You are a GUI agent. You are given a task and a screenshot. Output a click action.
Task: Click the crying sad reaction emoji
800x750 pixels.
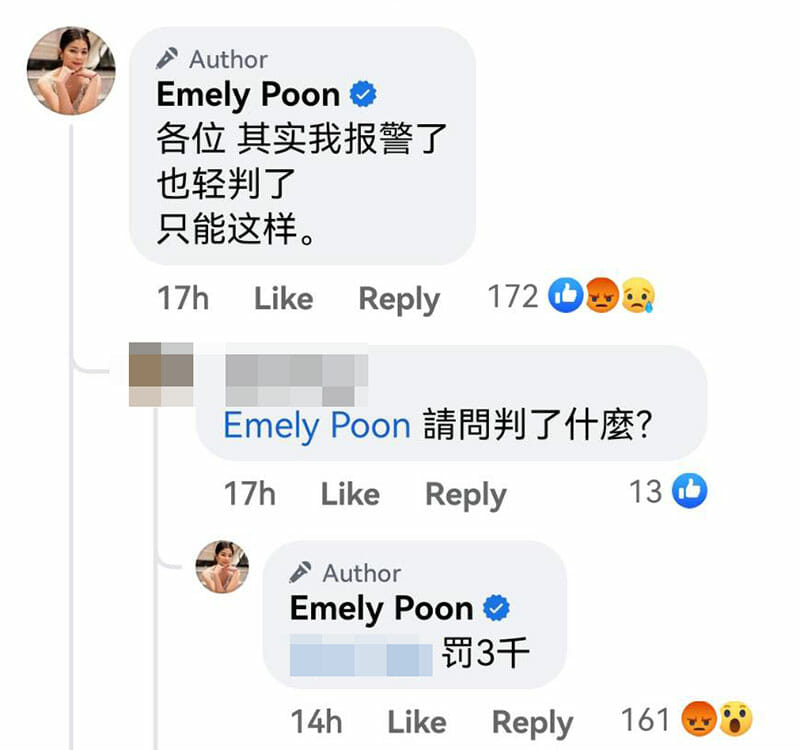click(638, 295)
